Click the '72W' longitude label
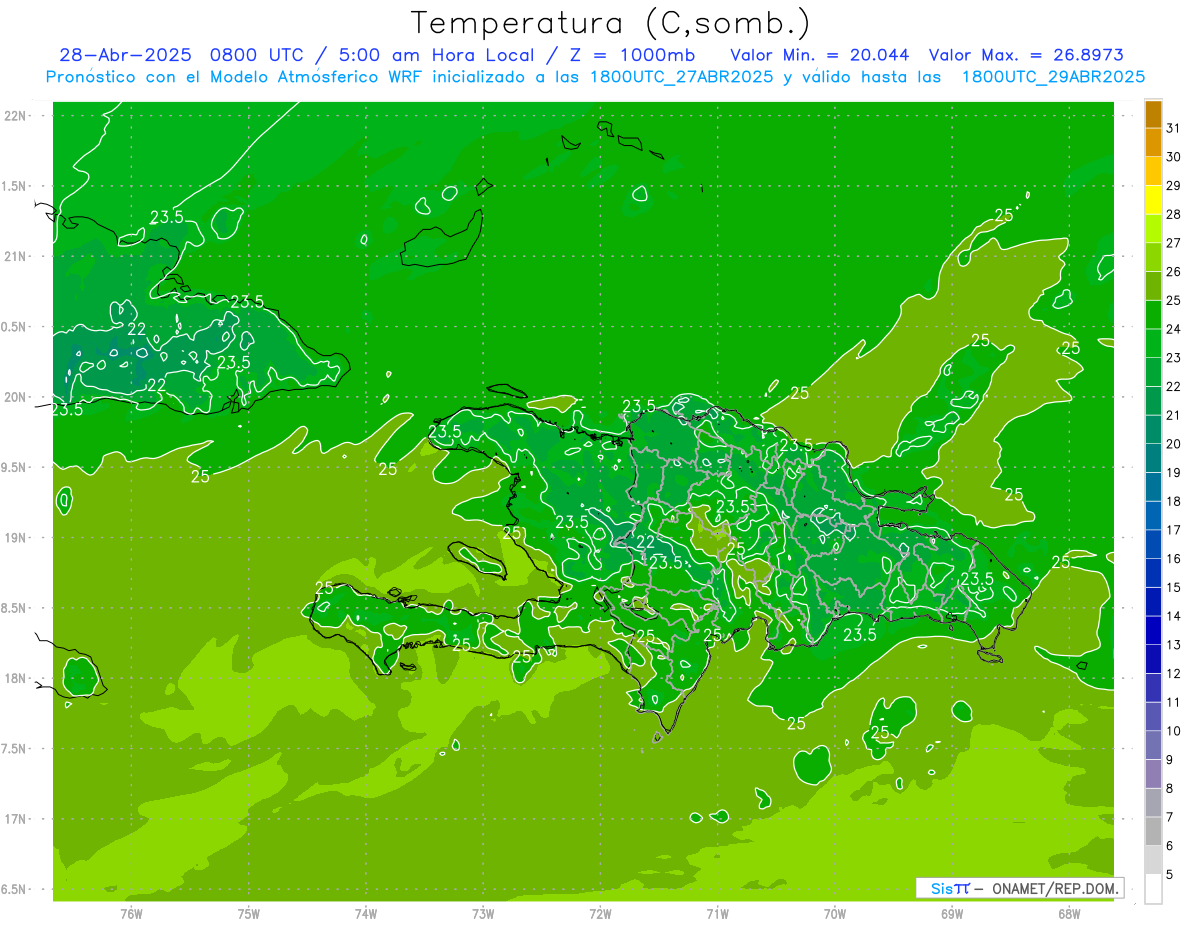This screenshot has height=927, width=1200. point(600,914)
